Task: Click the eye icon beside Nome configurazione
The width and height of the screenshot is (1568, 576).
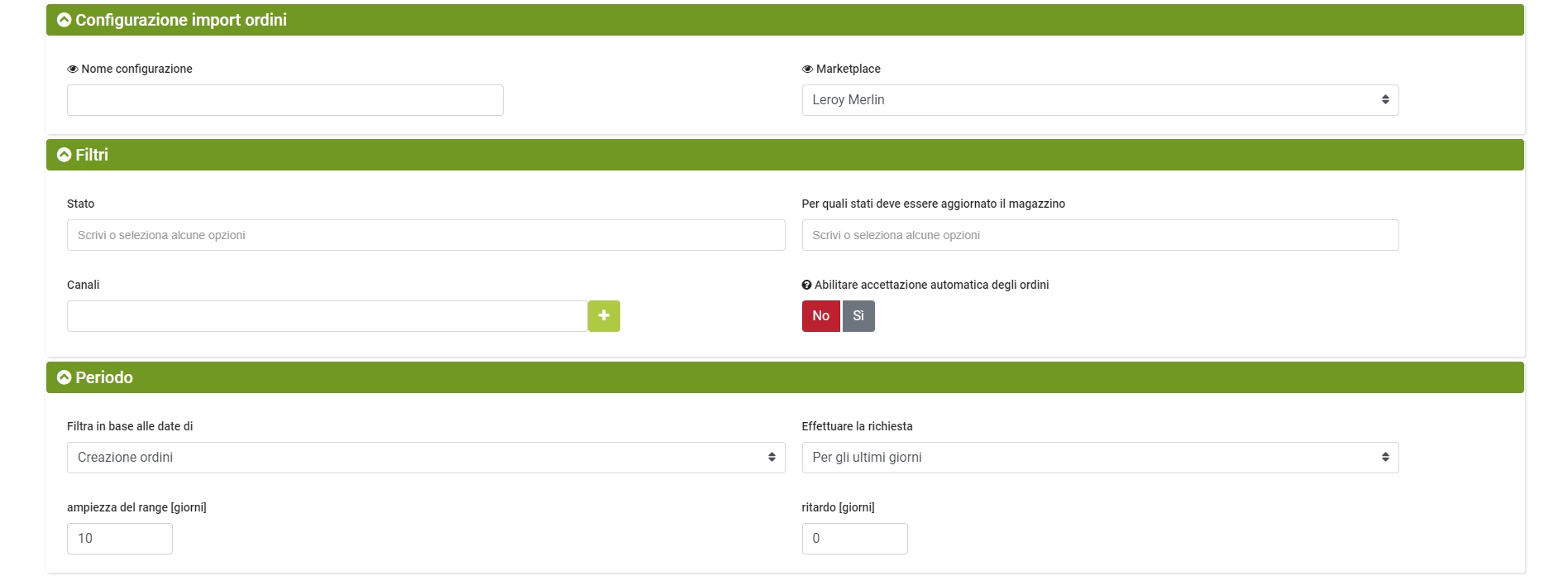Action: click(73, 70)
